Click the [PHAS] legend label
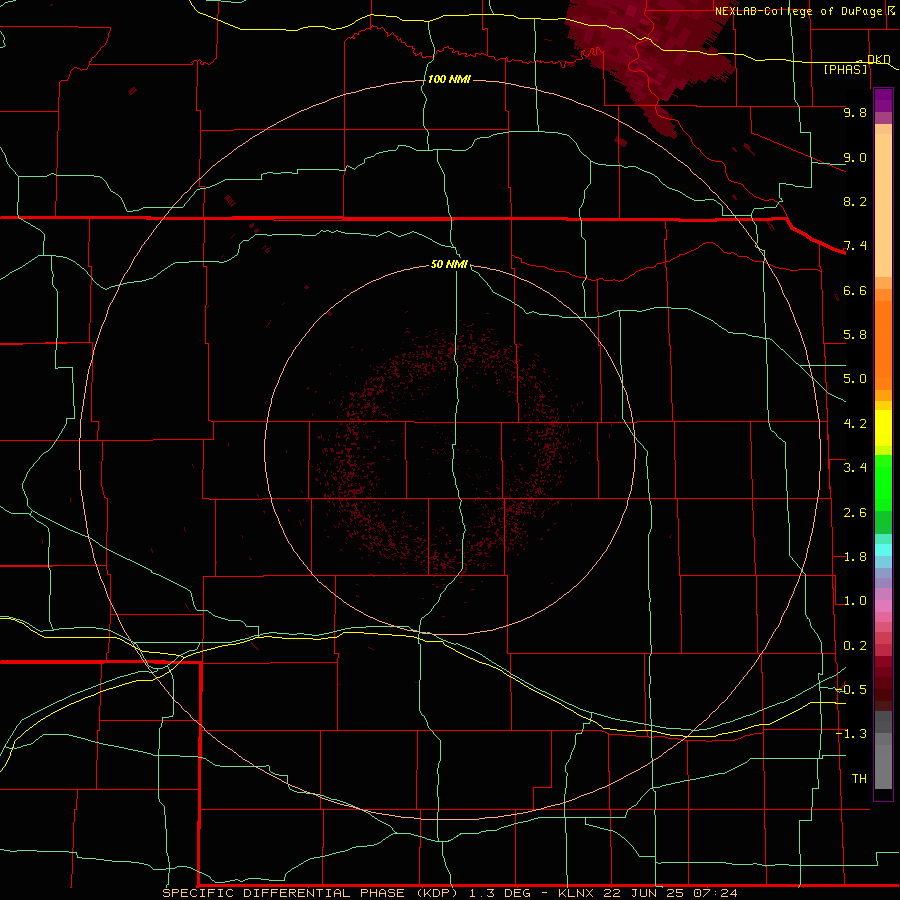This screenshot has width=900, height=900. click(845, 69)
